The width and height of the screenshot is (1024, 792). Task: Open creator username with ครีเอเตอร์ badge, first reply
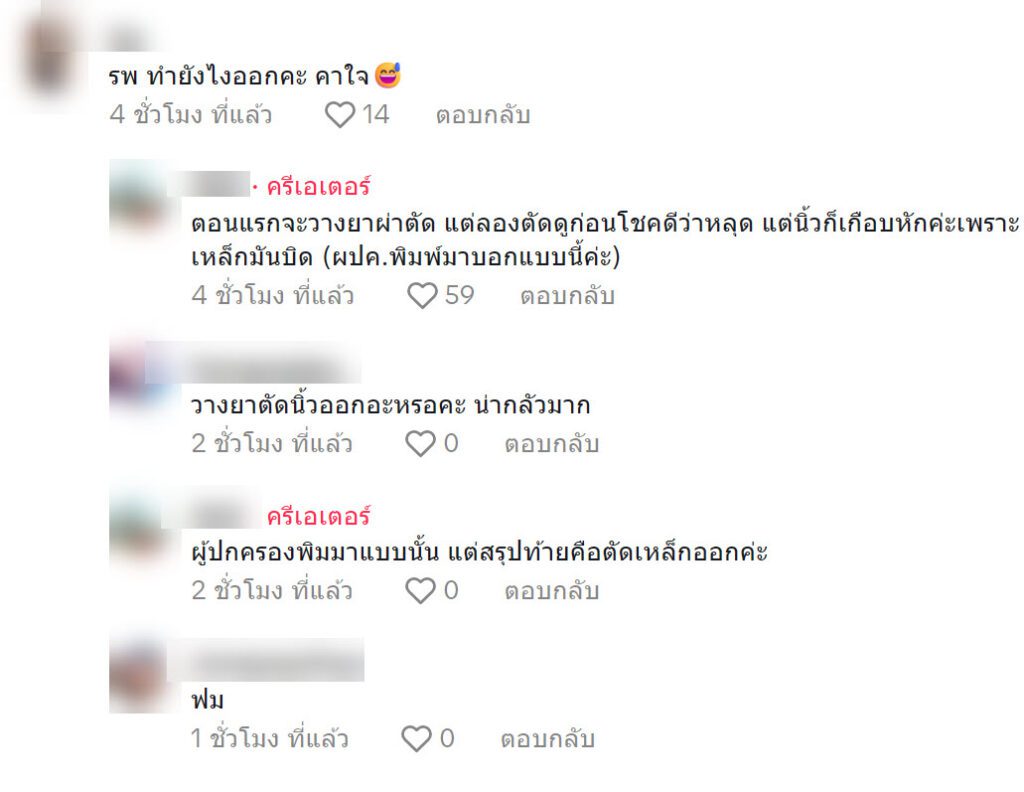coord(209,185)
